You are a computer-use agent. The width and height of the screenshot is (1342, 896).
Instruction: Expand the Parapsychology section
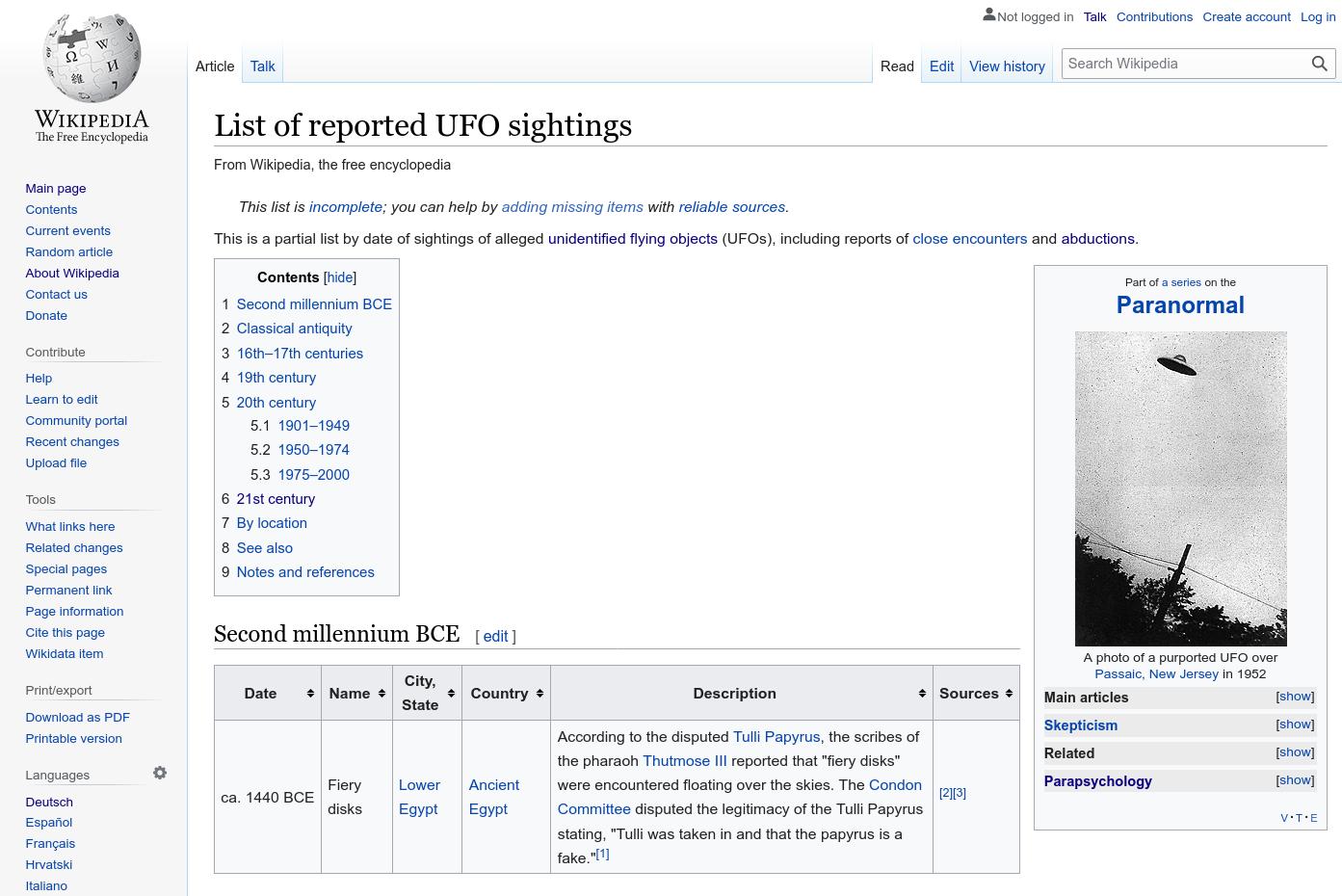(x=1294, y=779)
